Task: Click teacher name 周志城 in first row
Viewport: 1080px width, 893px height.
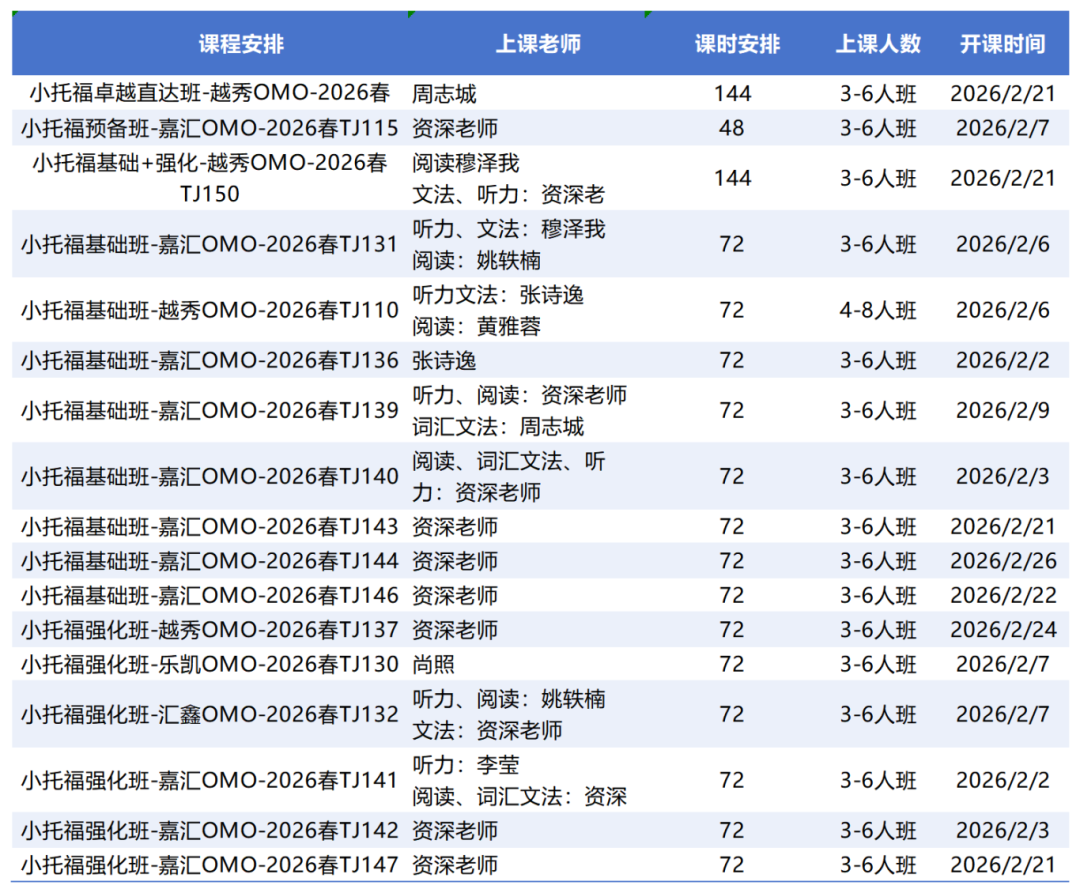Action: pos(436,93)
